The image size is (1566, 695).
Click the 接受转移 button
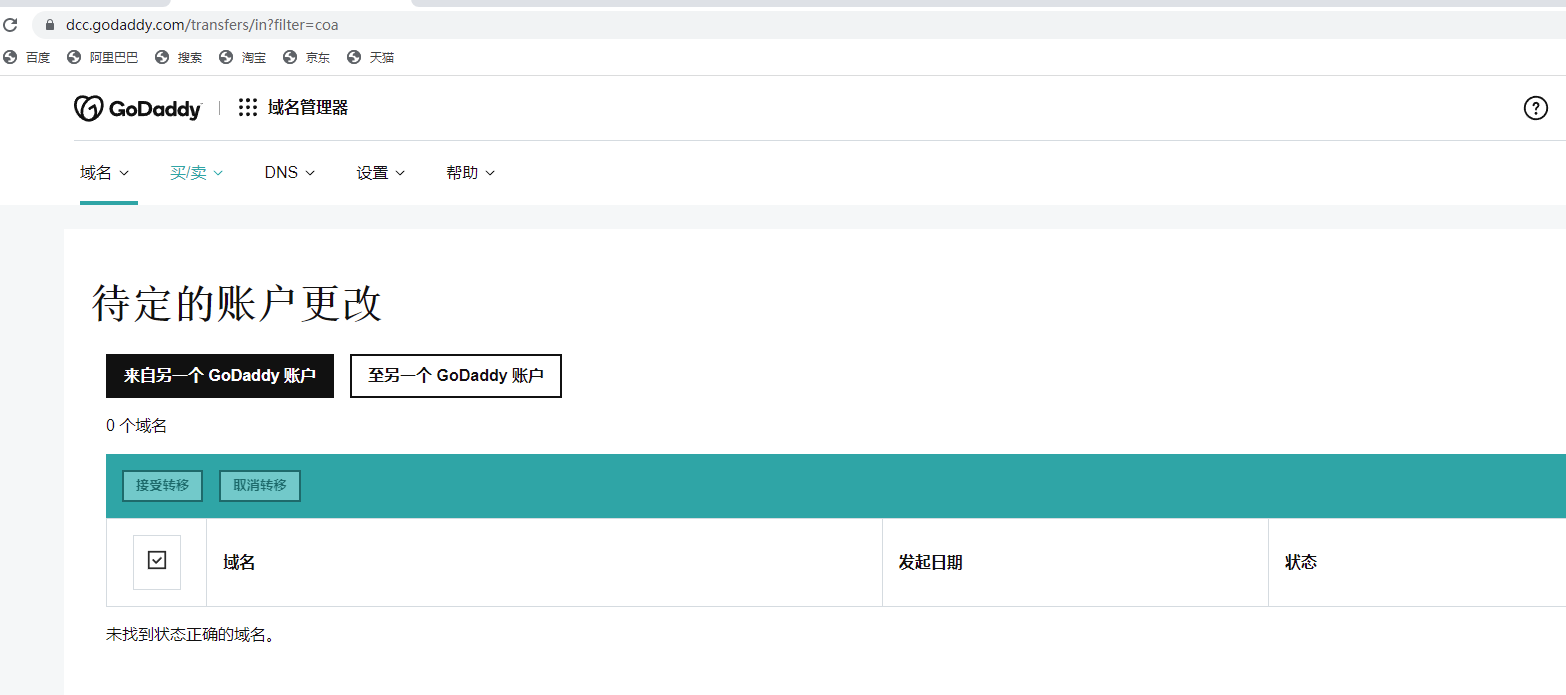point(163,486)
